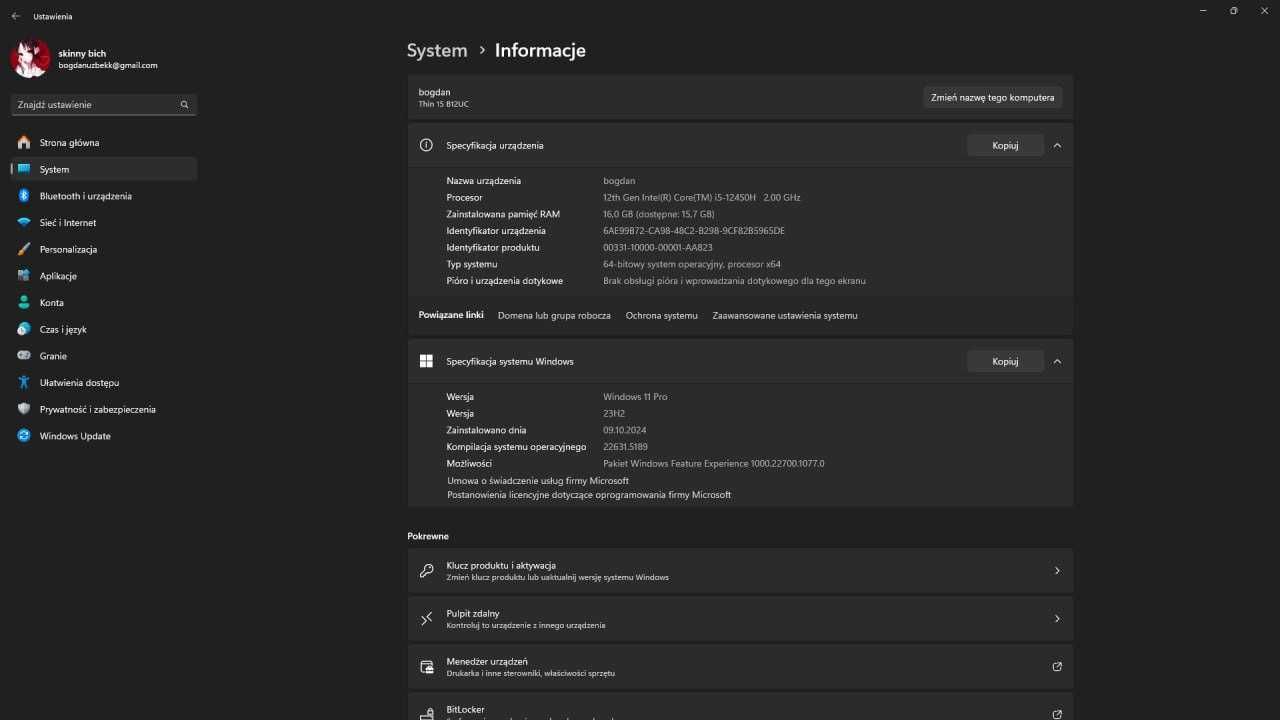Click the install date 09.10.2024
Screen dimensions: 1280x720
[x=625, y=430]
